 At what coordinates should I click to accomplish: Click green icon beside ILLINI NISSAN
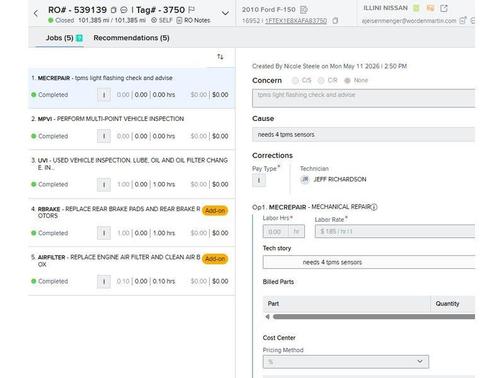pos(416,8)
